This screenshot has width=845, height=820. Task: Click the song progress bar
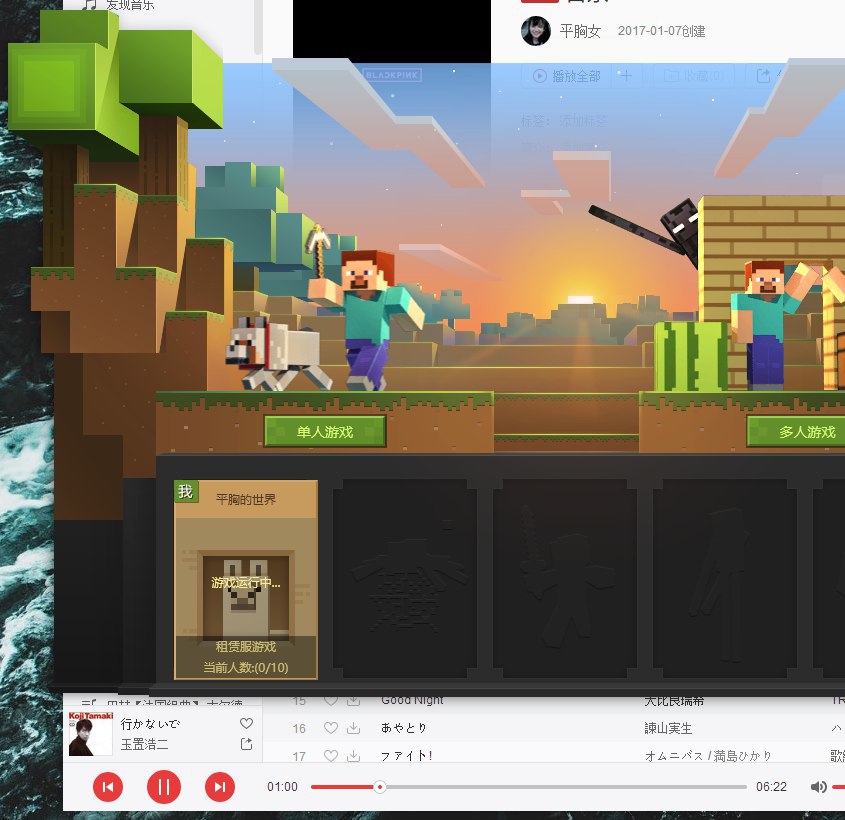click(x=528, y=787)
